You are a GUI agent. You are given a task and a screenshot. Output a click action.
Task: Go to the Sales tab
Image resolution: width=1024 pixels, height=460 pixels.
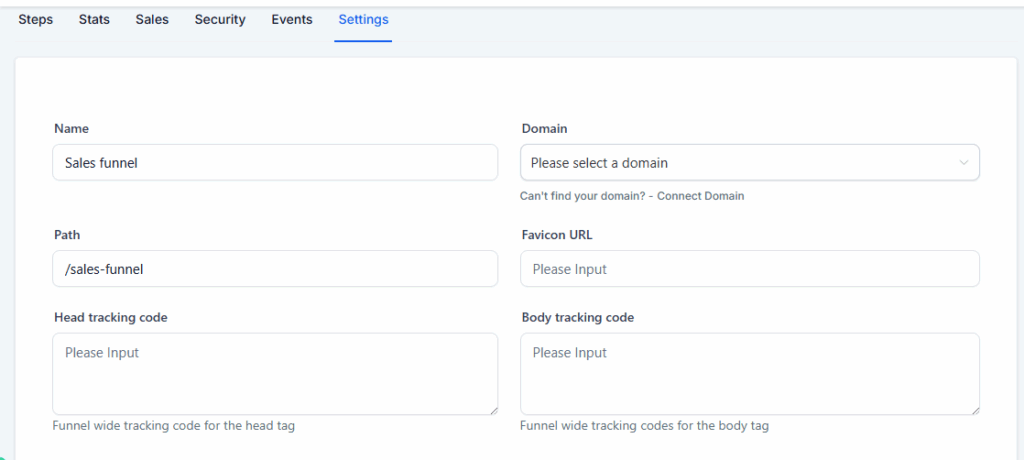click(x=152, y=20)
